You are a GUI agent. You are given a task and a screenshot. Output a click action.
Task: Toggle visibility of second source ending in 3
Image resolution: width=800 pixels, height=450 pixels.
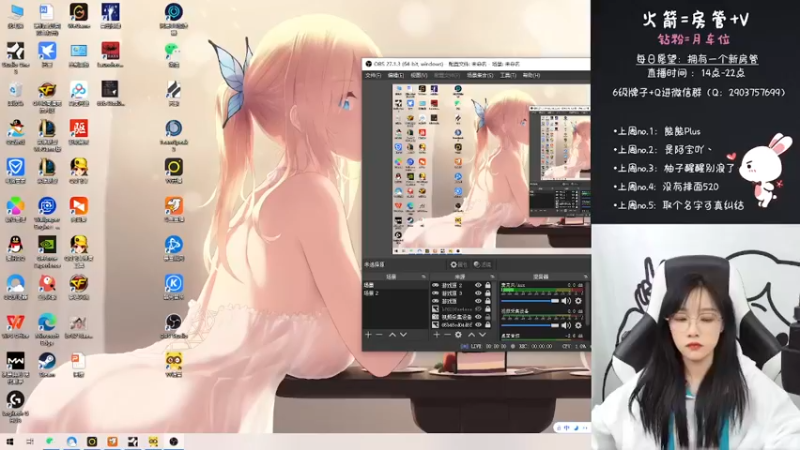pos(478,293)
